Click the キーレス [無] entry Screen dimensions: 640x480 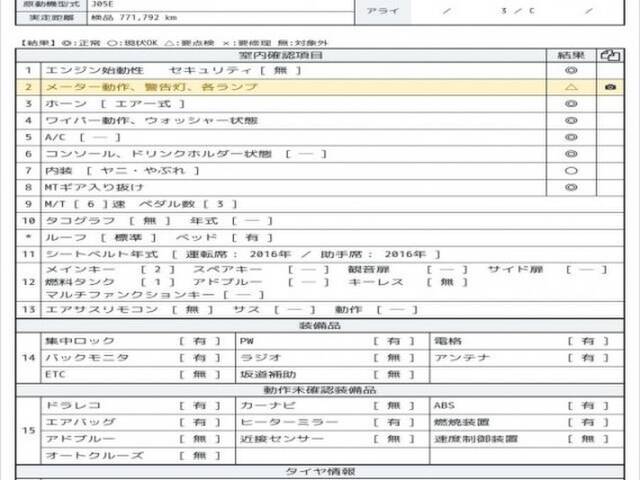coord(407,282)
